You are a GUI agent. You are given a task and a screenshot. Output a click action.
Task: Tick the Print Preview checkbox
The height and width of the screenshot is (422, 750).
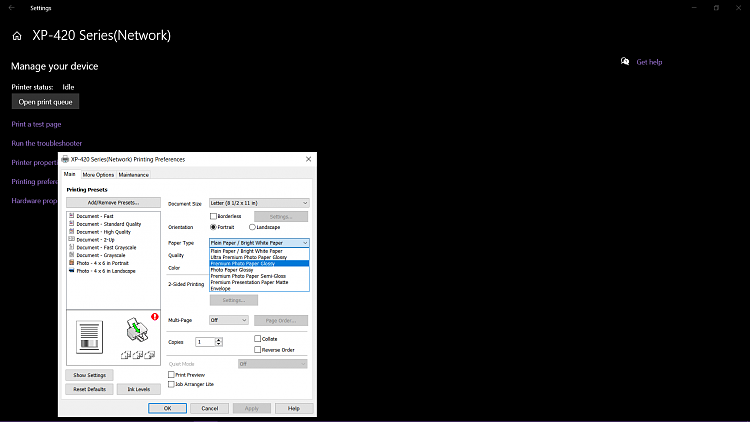(x=171, y=375)
